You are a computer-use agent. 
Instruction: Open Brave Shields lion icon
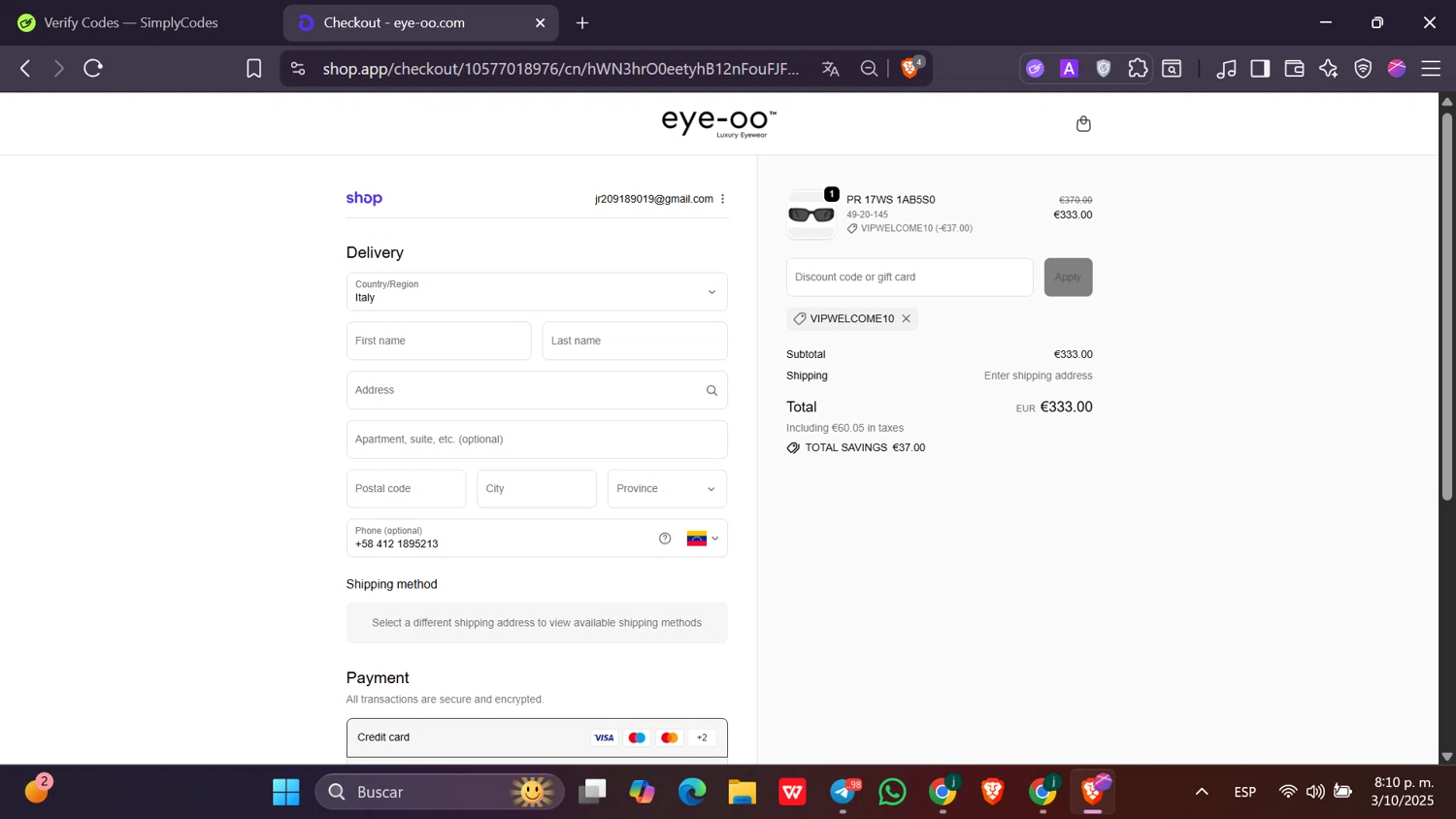point(910,68)
